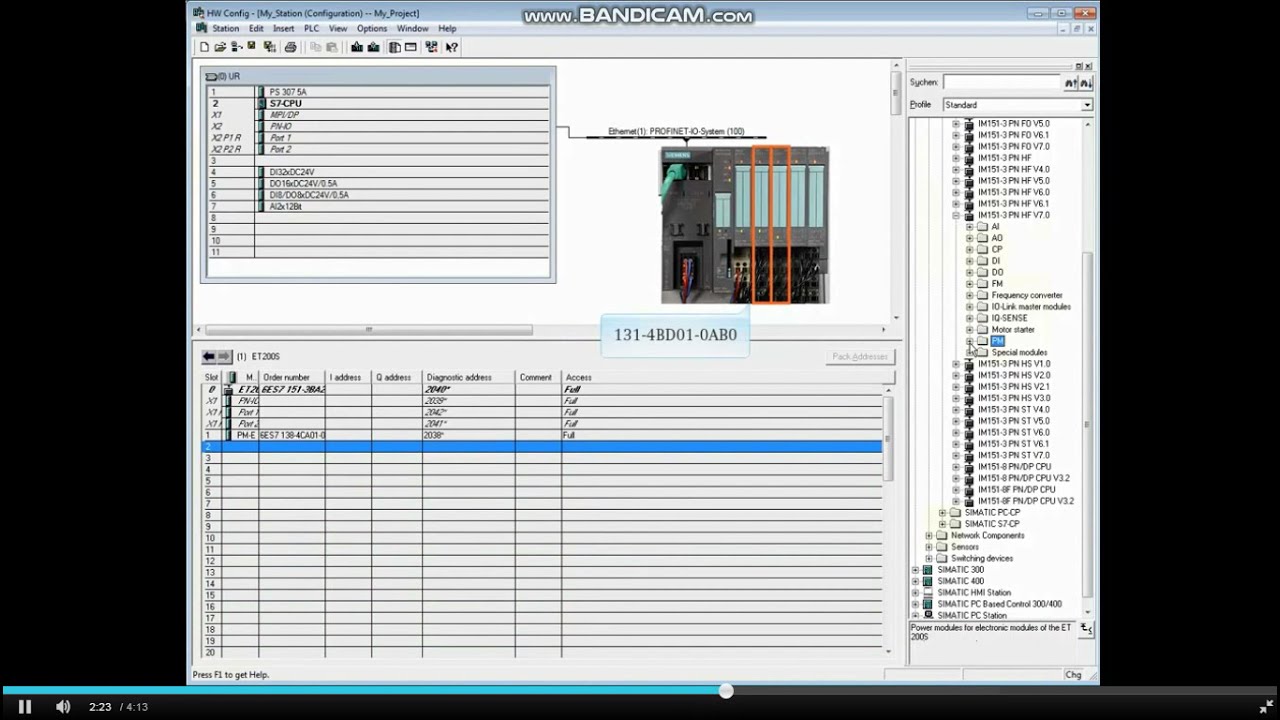Viewport: 1280px width, 720px height.
Task: Click the back arrow in ET200S panel
Action: [x=208, y=356]
